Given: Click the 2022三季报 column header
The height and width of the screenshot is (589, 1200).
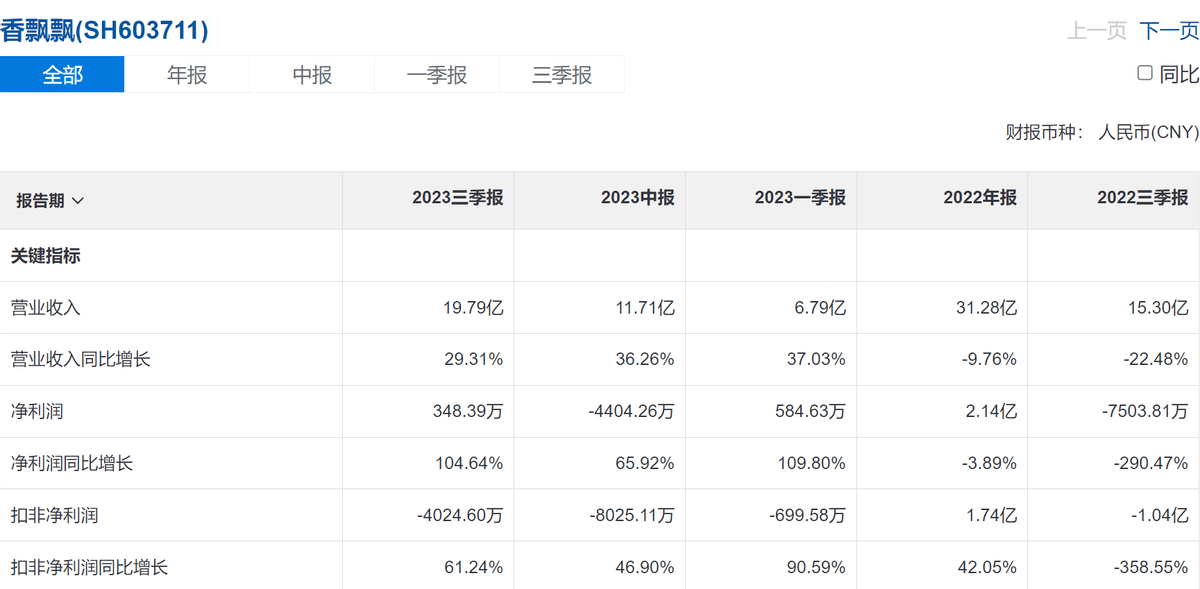Looking at the screenshot, I should 1142,198.
